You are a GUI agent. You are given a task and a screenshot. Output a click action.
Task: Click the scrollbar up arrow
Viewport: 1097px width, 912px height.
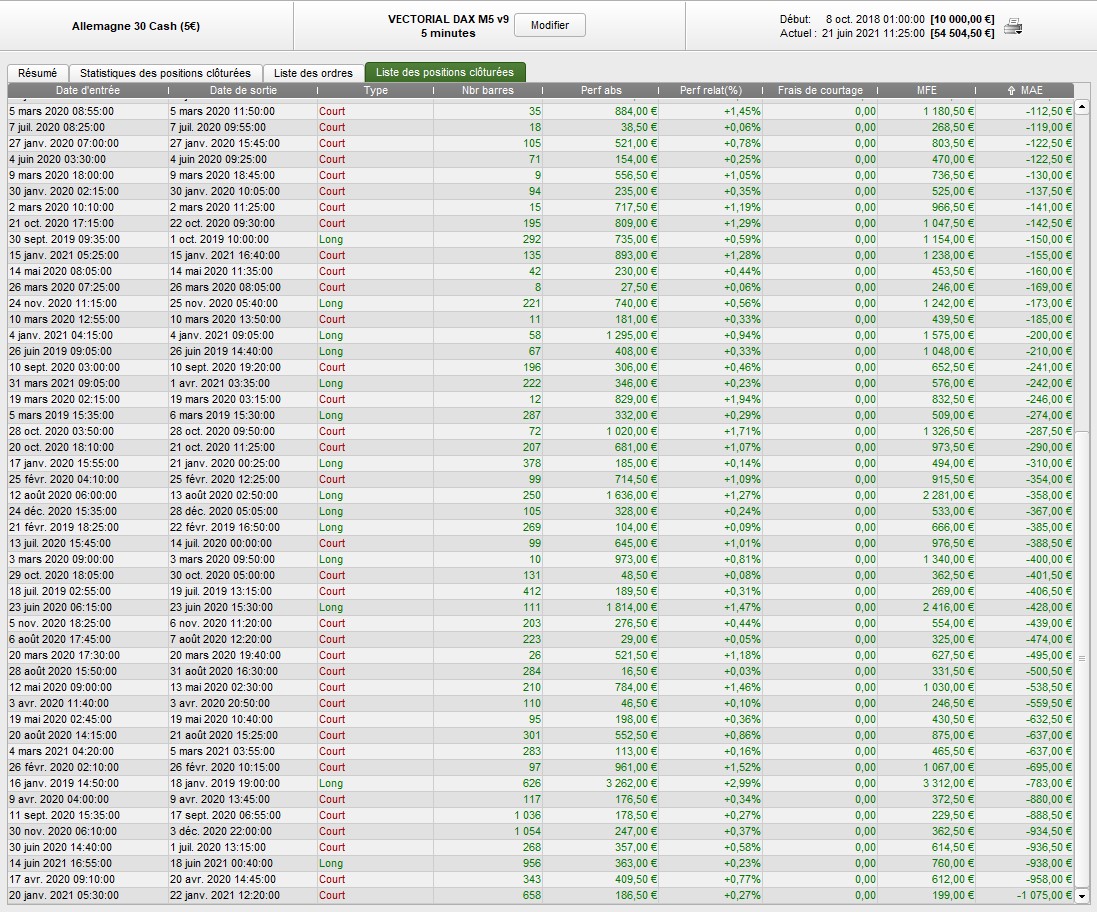[1082, 108]
